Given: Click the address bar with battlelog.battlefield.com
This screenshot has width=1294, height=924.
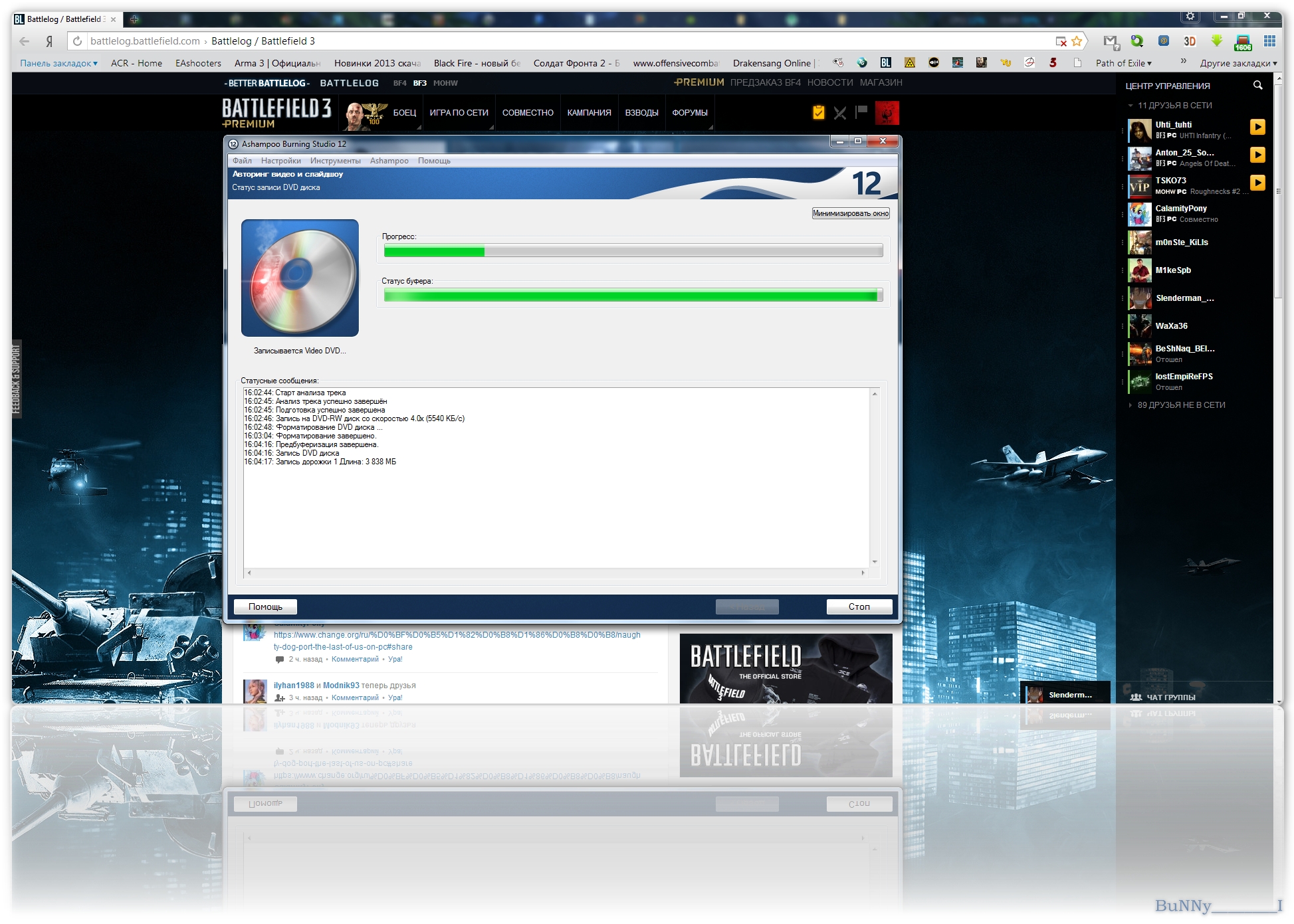Looking at the screenshot, I should (565, 41).
